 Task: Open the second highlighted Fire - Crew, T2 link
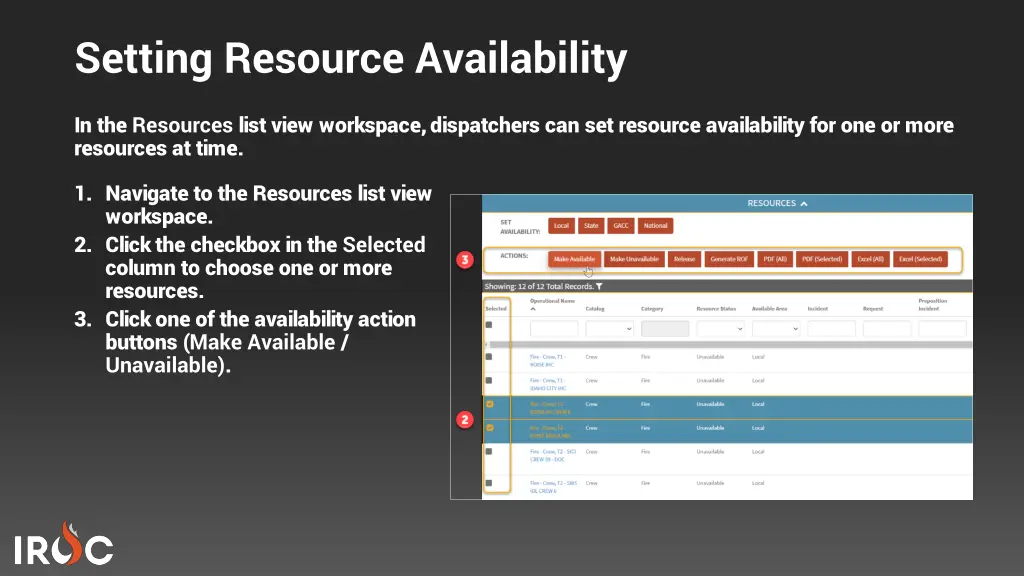click(x=550, y=432)
